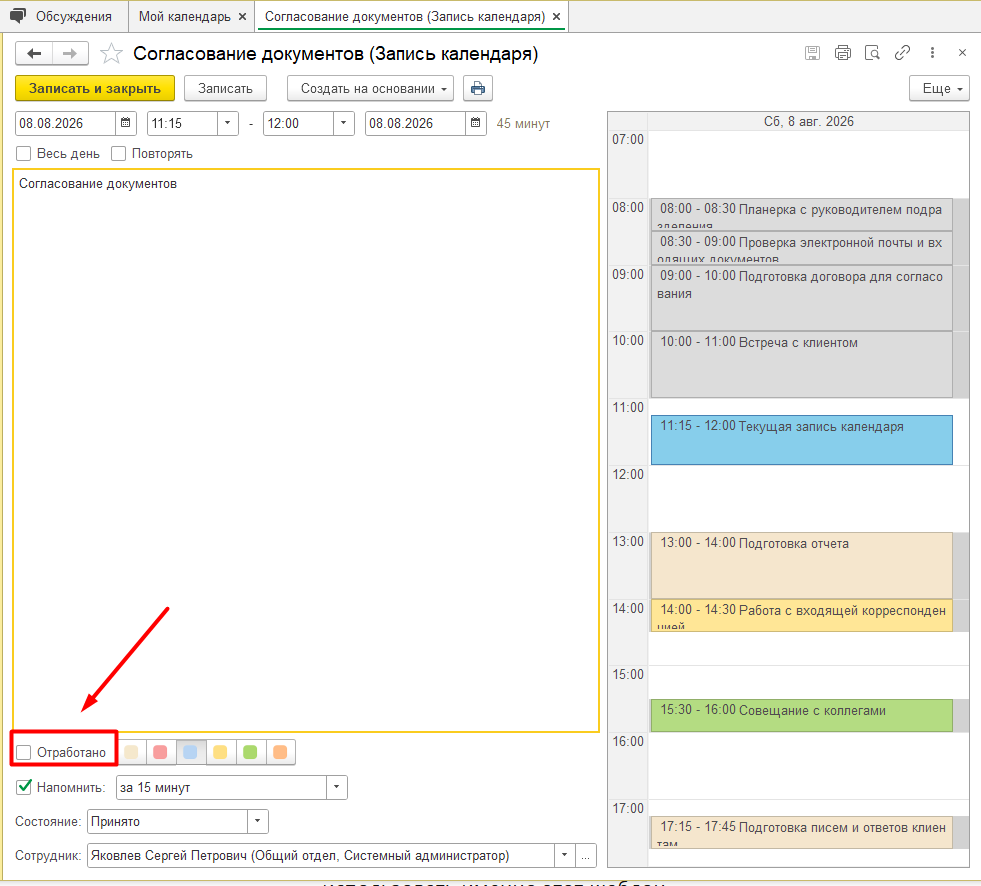This screenshot has width=981, height=886.
Task: Mark the entry as Отработано
Action: 24,752
